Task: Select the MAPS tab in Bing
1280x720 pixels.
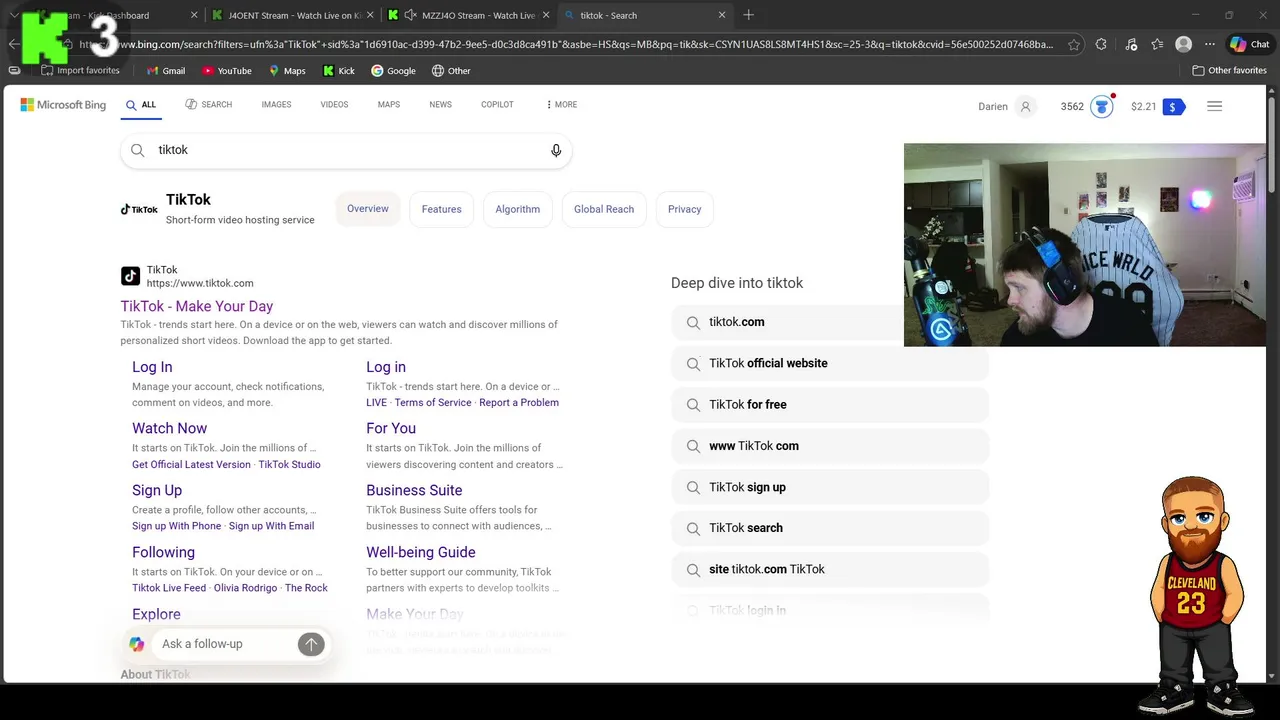Action: (x=389, y=105)
